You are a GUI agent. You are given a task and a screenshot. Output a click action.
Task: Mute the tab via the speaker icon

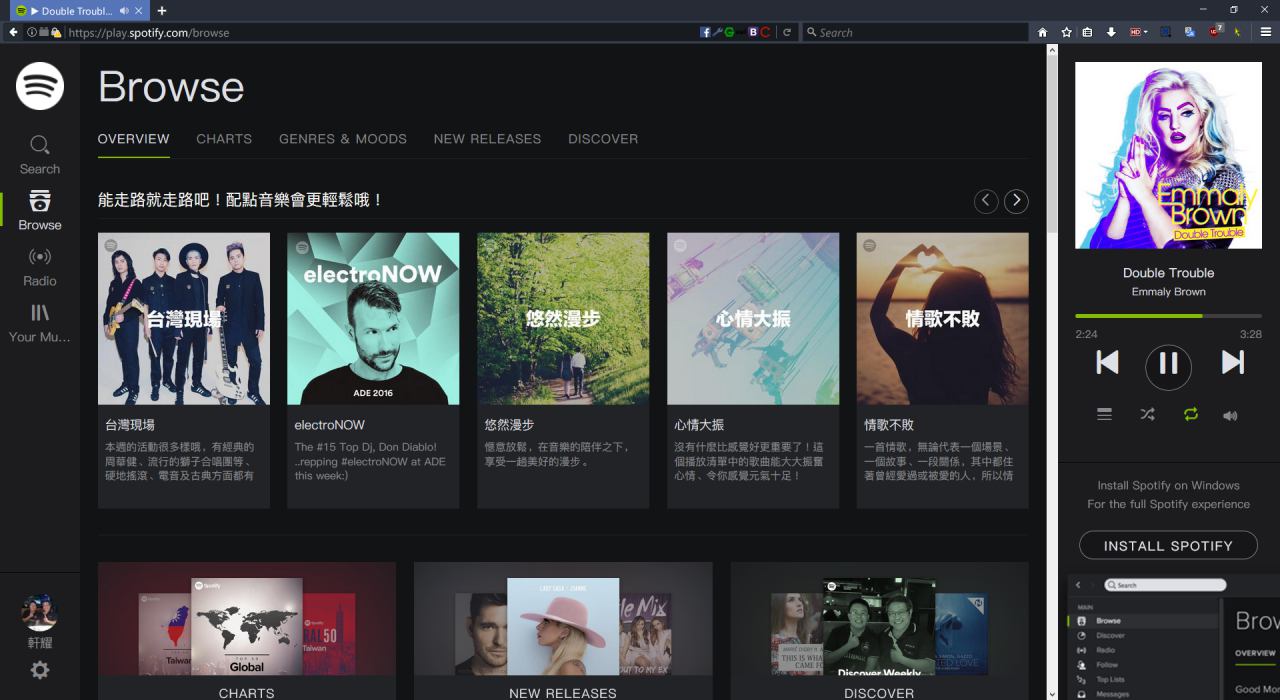click(124, 11)
